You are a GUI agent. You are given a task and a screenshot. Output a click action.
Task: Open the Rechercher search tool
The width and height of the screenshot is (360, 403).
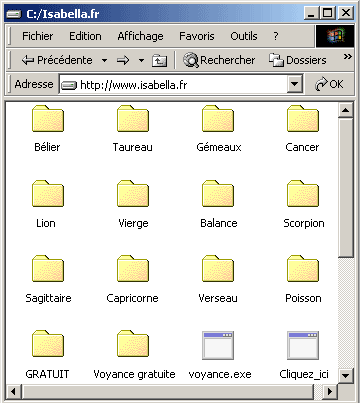pos(219,60)
